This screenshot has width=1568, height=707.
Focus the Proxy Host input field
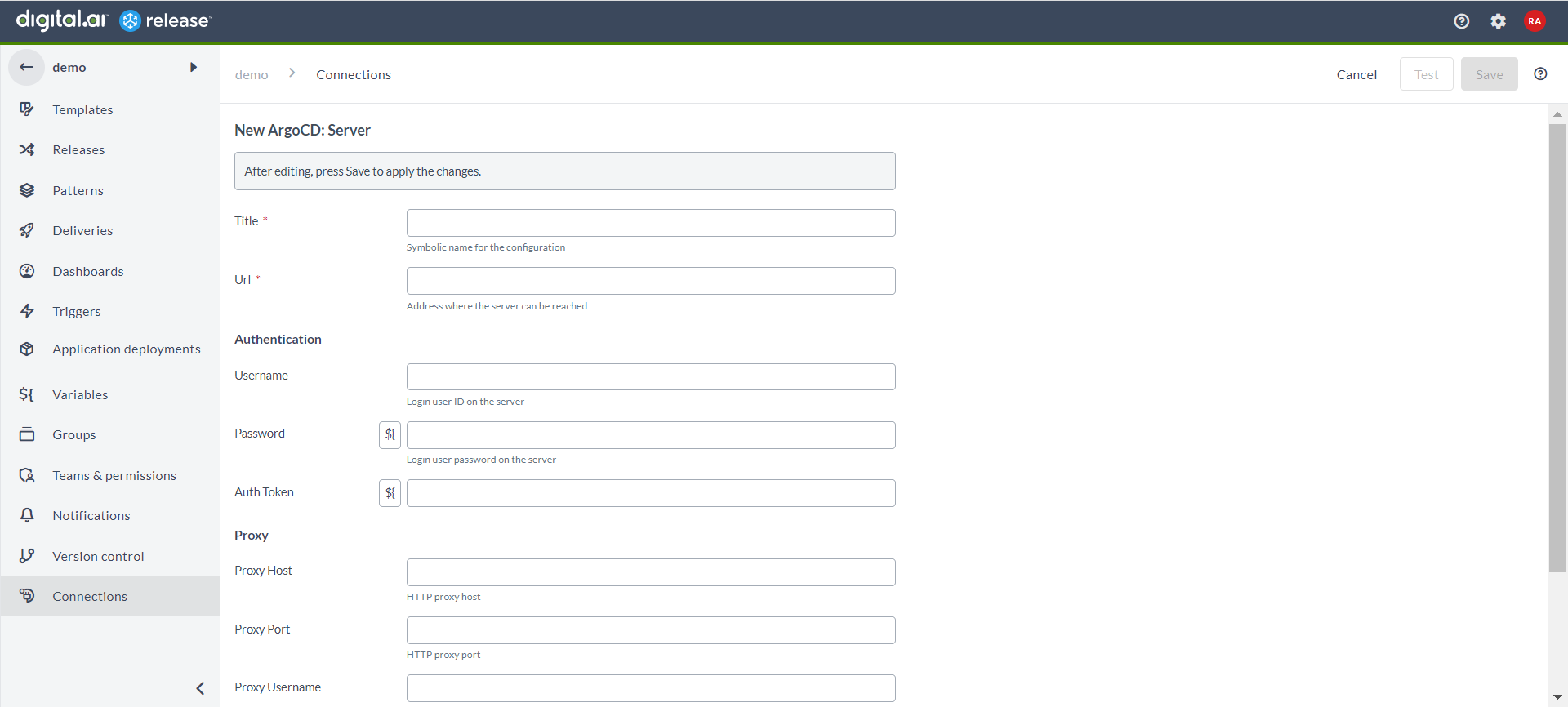pos(651,572)
